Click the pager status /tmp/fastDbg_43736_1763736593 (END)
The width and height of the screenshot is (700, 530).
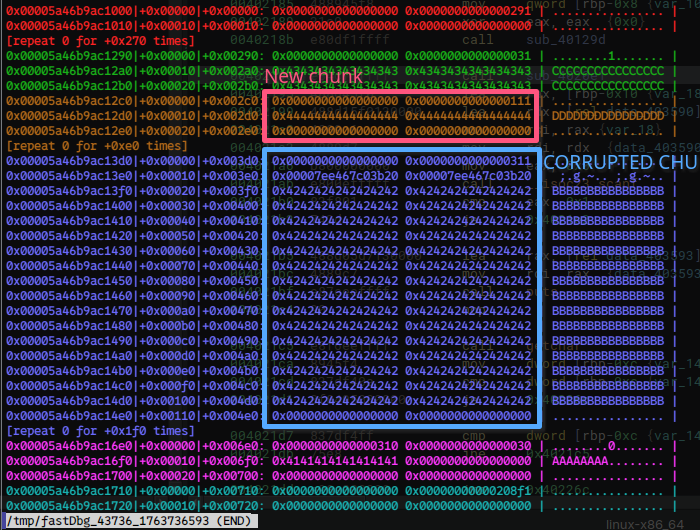click(x=129, y=521)
